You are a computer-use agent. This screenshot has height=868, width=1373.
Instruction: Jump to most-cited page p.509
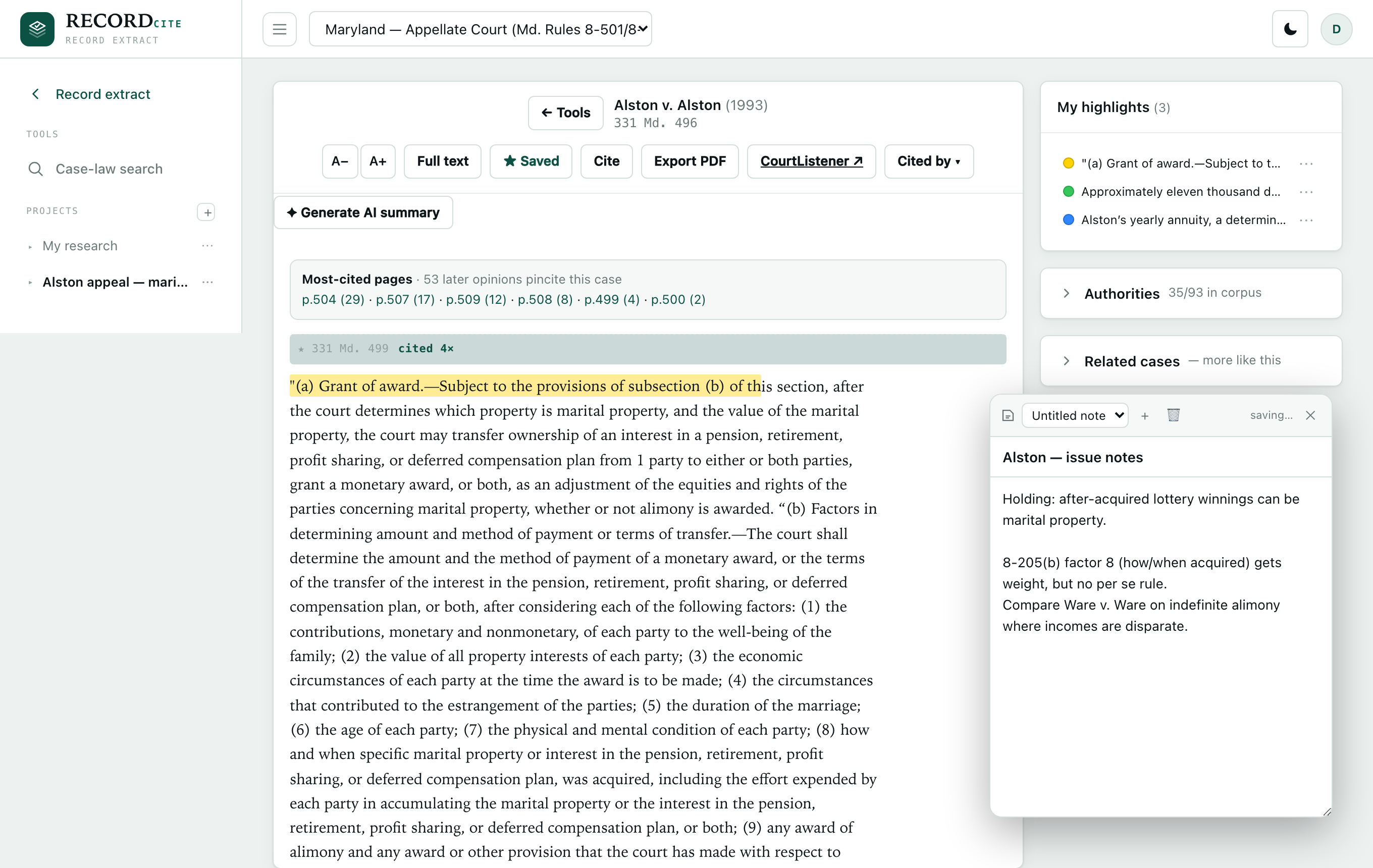pos(476,299)
